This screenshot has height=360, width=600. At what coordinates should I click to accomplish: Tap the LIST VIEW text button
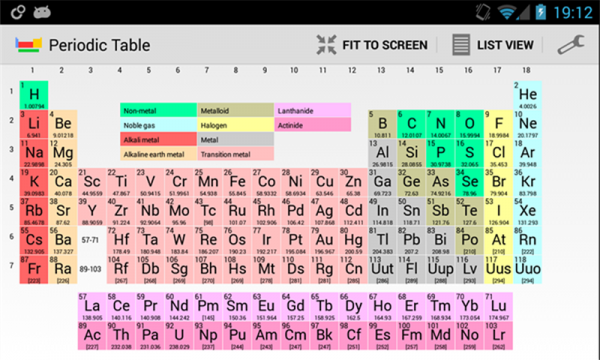coord(505,45)
